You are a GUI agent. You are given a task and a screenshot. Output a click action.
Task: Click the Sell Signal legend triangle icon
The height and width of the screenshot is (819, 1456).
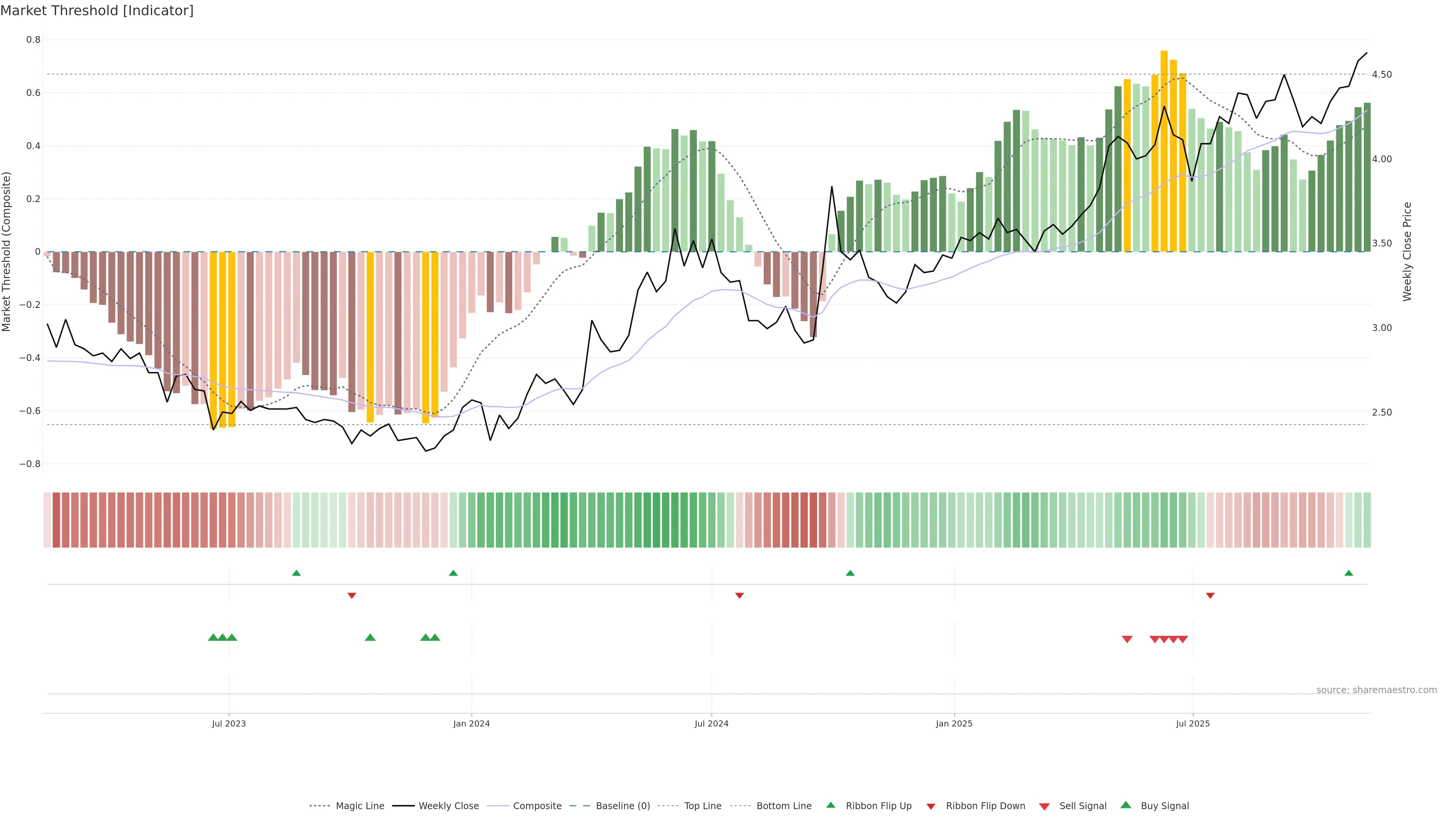point(1044,806)
